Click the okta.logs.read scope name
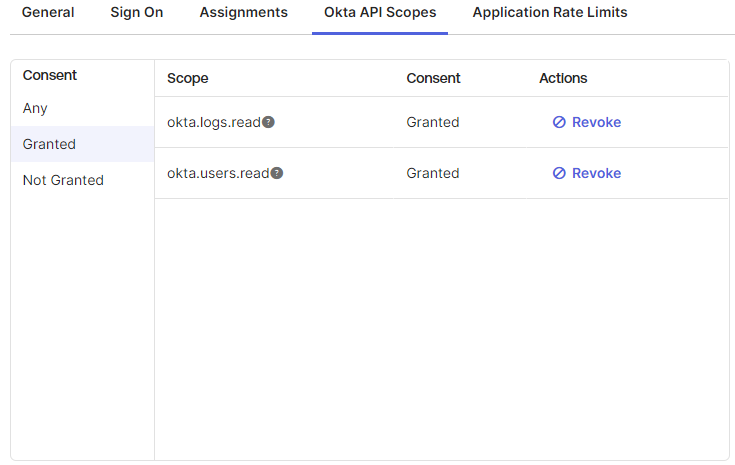 coord(214,122)
